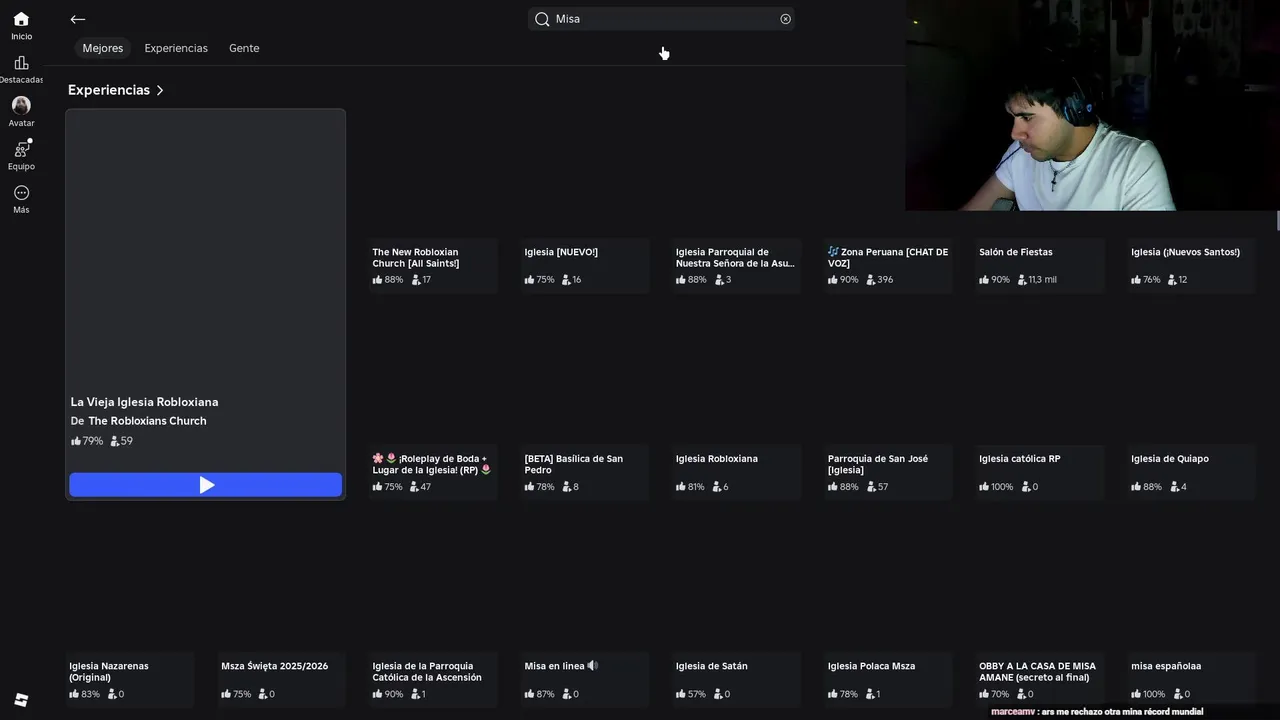The image size is (1280, 720).
Task: Click into the Misa search field
Action: click(x=662, y=19)
